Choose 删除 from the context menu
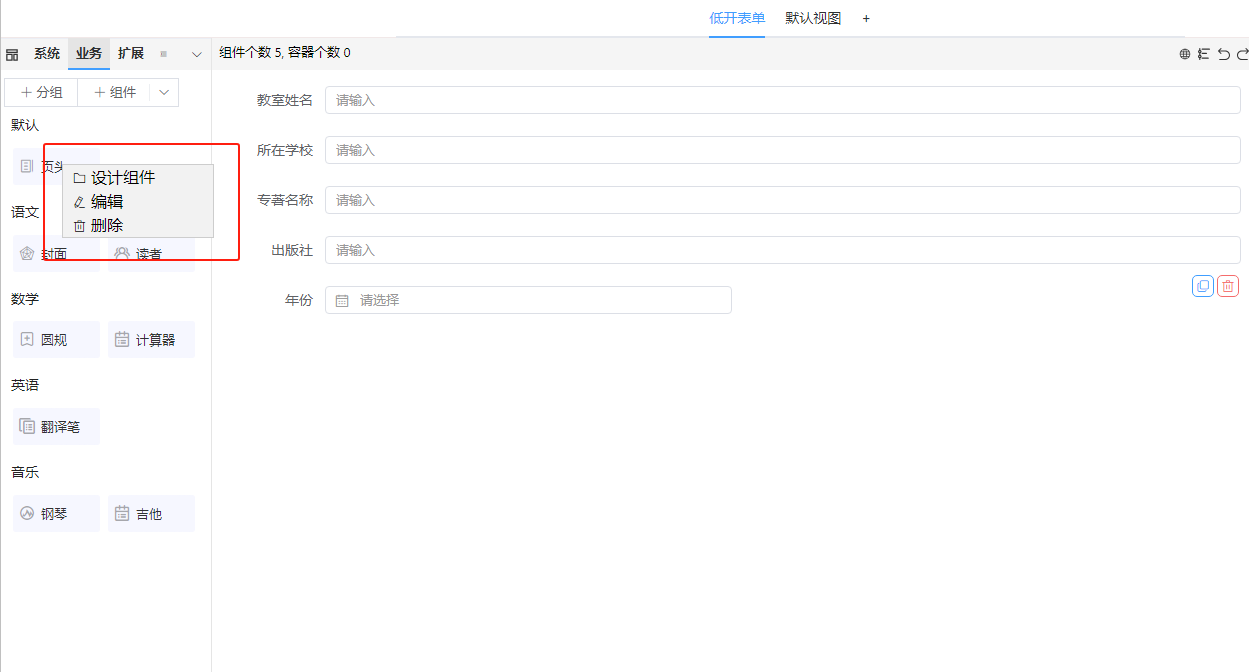The height and width of the screenshot is (672, 1249). (106, 226)
